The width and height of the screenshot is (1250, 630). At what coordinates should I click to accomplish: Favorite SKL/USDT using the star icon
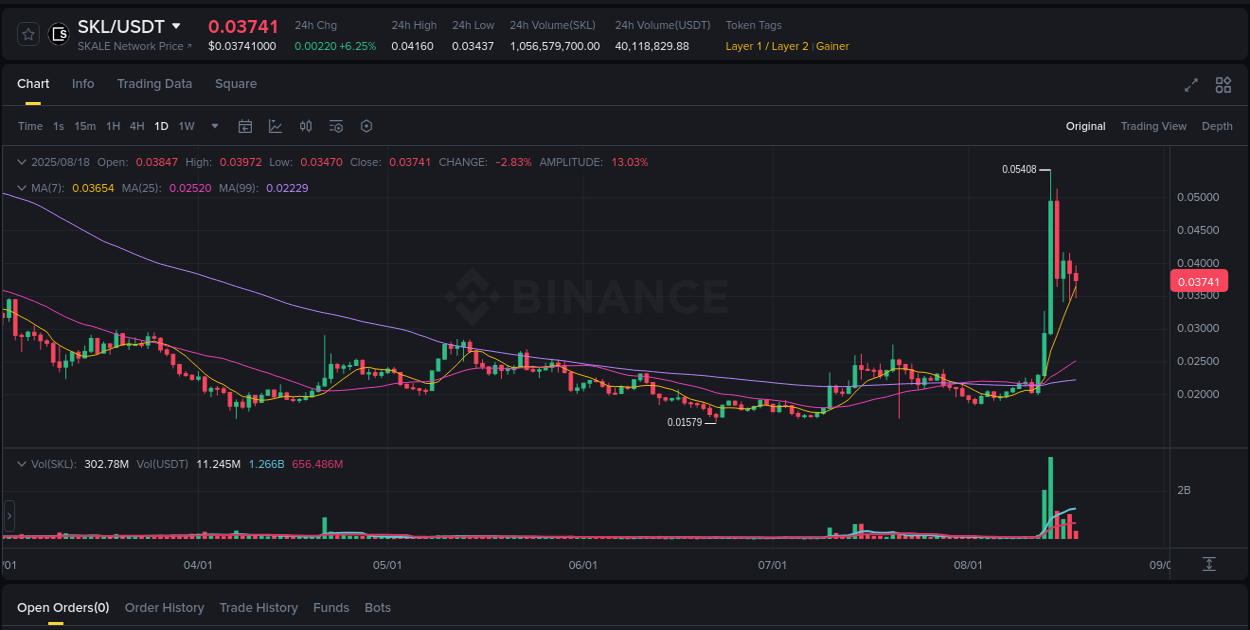click(27, 33)
